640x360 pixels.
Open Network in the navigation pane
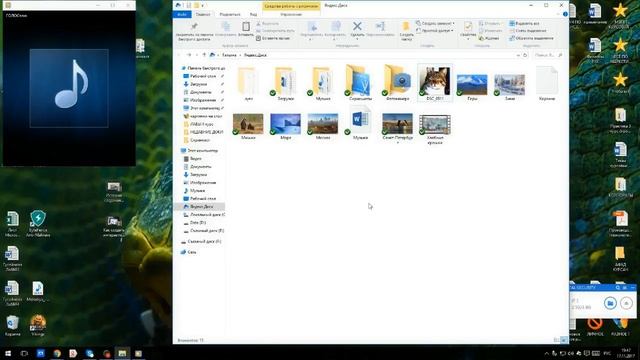(189, 252)
